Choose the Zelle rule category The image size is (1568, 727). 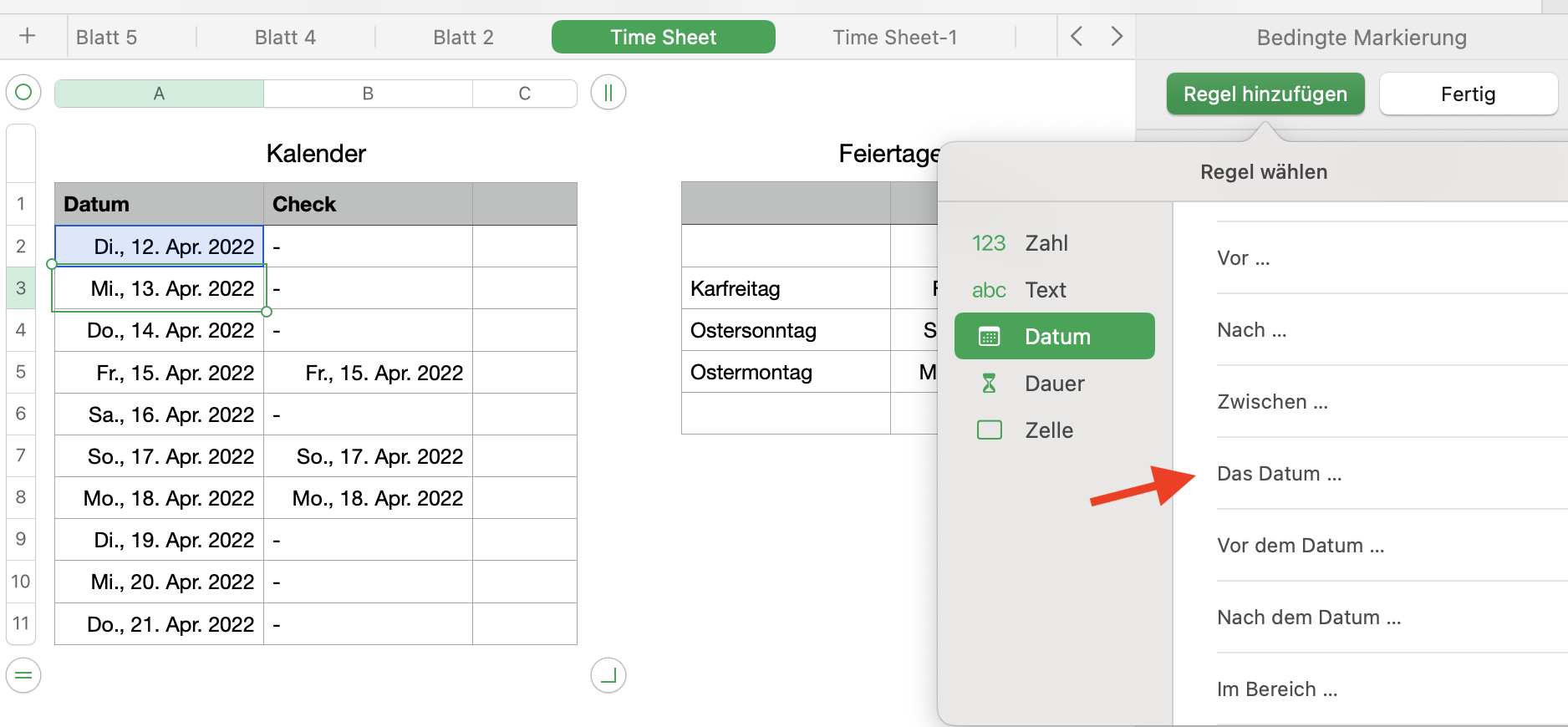(1048, 430)
